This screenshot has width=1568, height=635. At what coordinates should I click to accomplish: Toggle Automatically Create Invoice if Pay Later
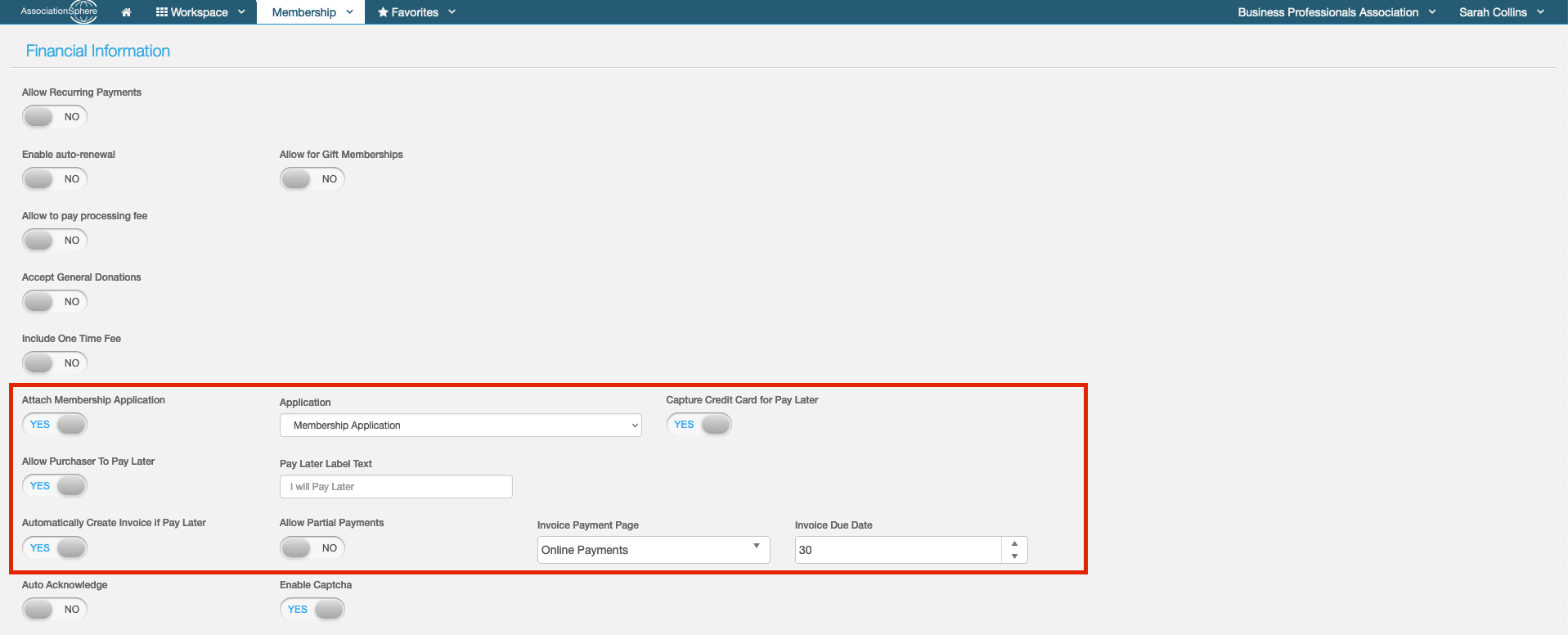55,548
